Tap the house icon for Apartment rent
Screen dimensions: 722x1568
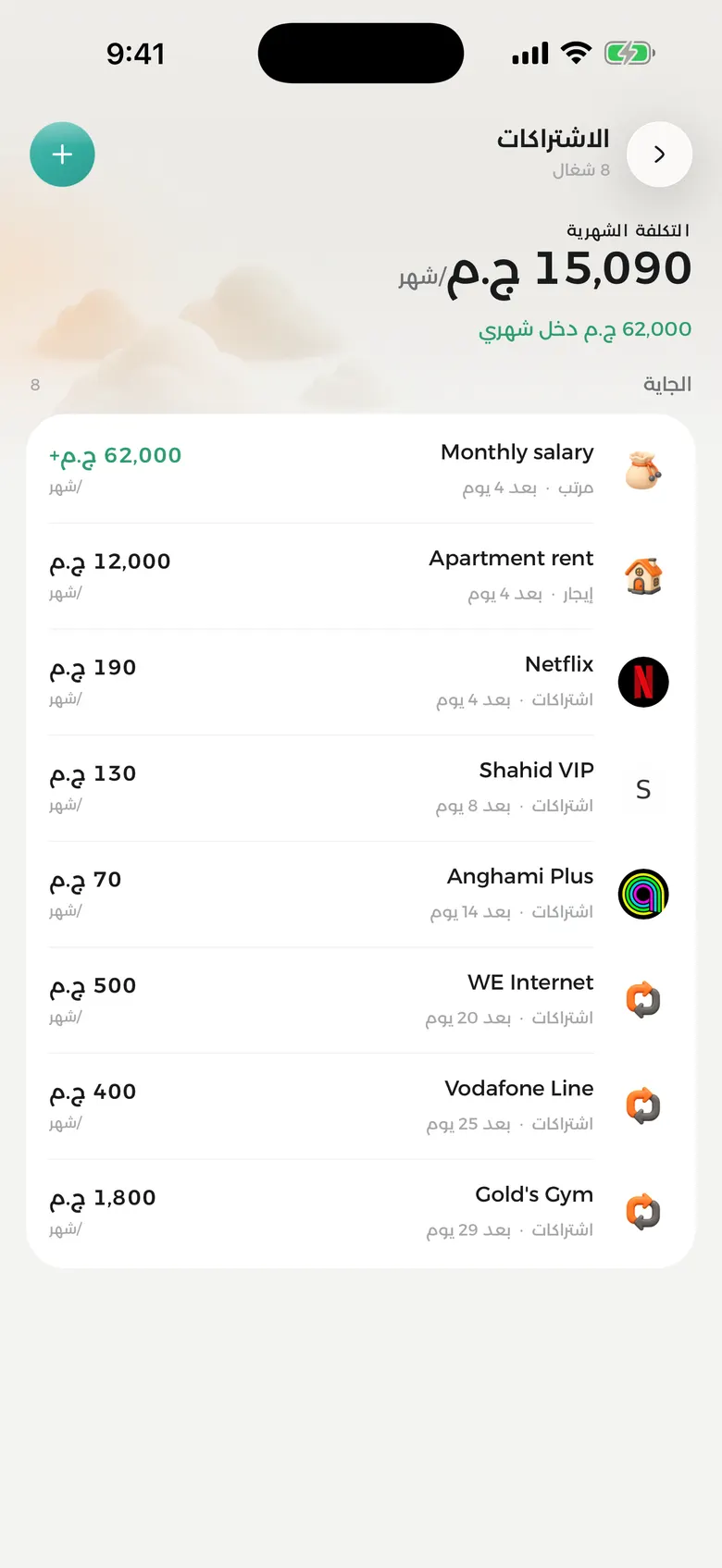(643, 576)
